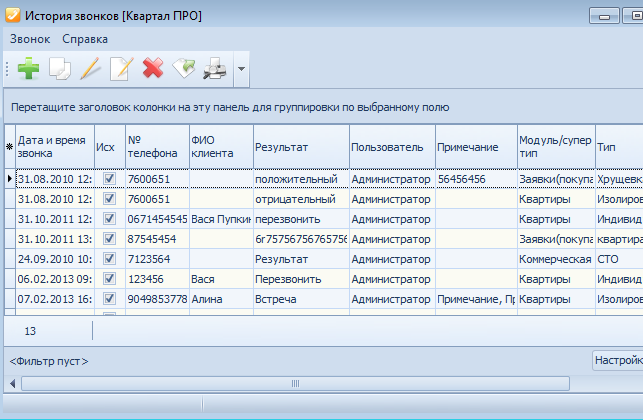The height and width of the screenshot is (420, 643).
Task: Open the Справка menu
Action: point(85,39)
